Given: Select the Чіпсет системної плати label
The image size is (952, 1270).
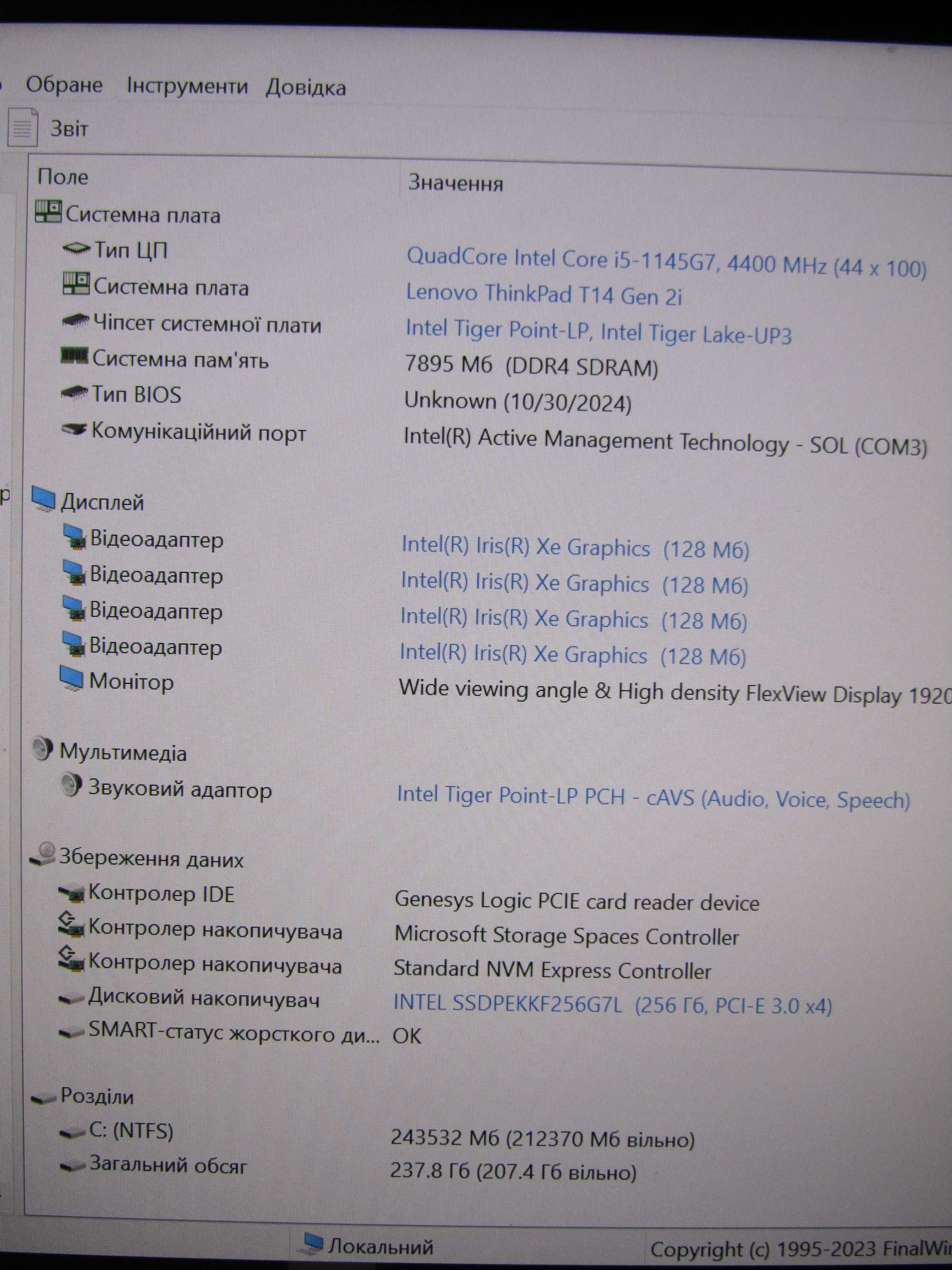Looking at the screenshot, I should tap(207, 324).
